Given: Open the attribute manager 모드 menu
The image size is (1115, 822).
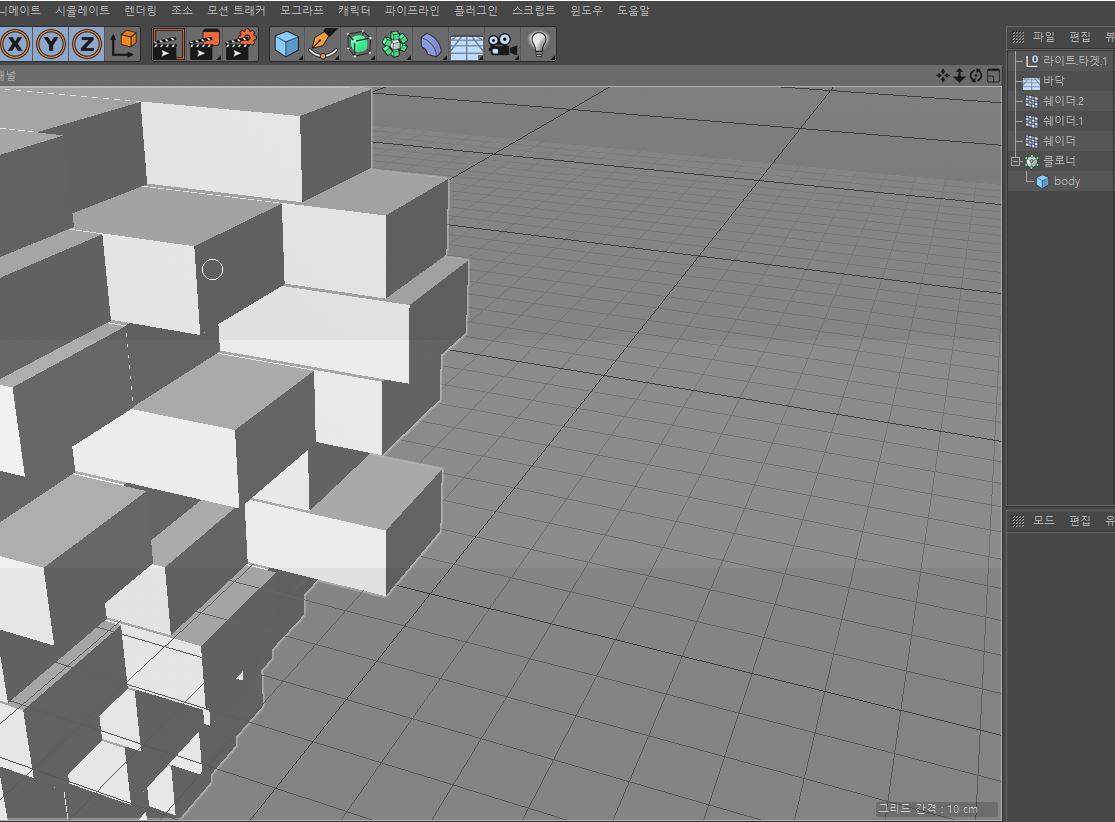Looking at the screenshot, I should coord(1043,521).
